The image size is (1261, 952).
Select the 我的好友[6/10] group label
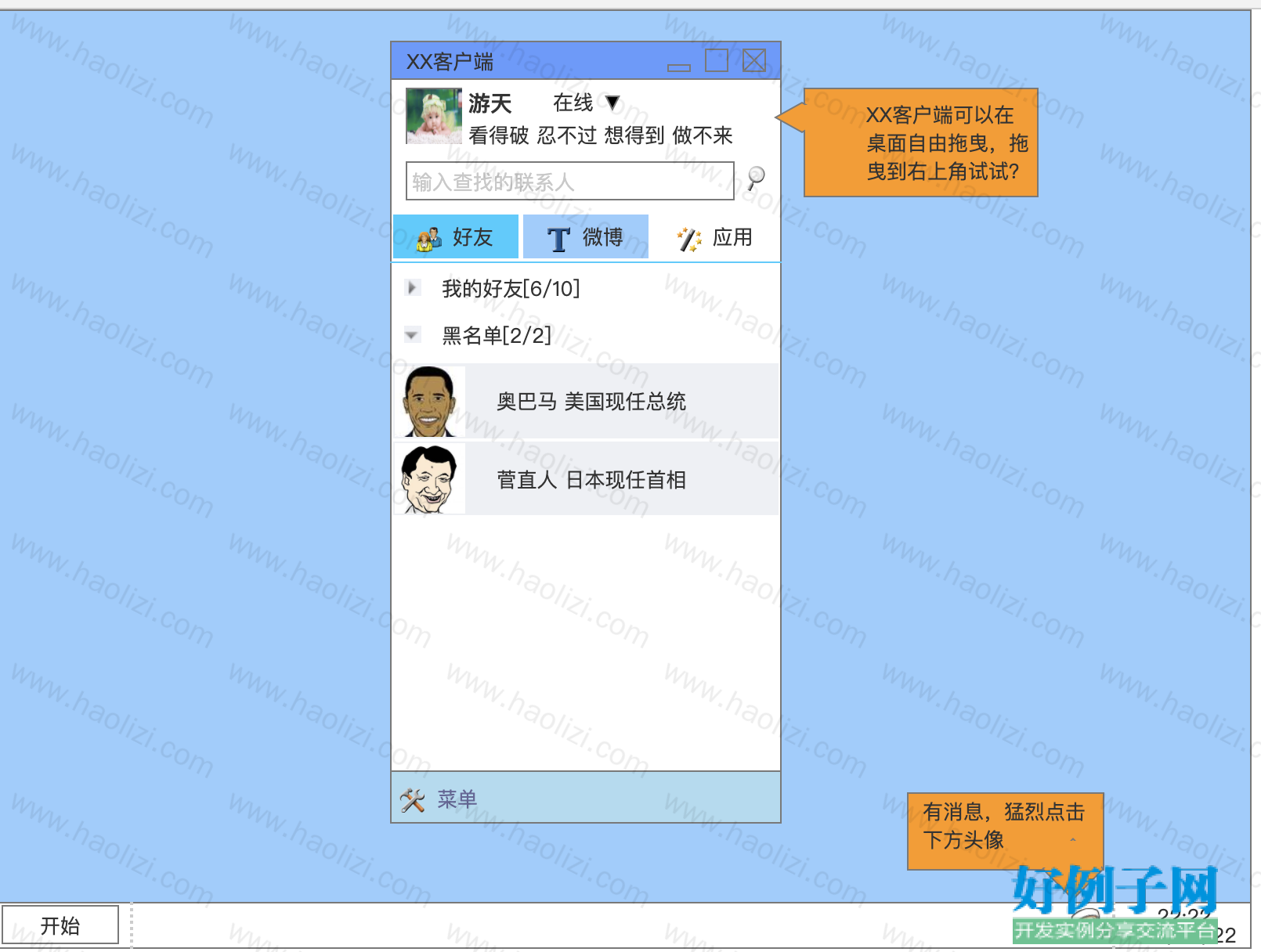point(511,289)
